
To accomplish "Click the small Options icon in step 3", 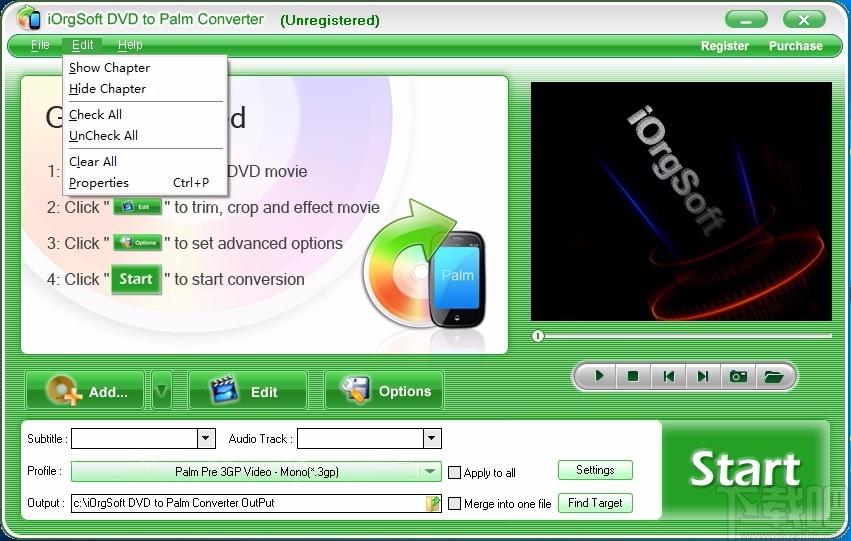I will click(138, 243).
